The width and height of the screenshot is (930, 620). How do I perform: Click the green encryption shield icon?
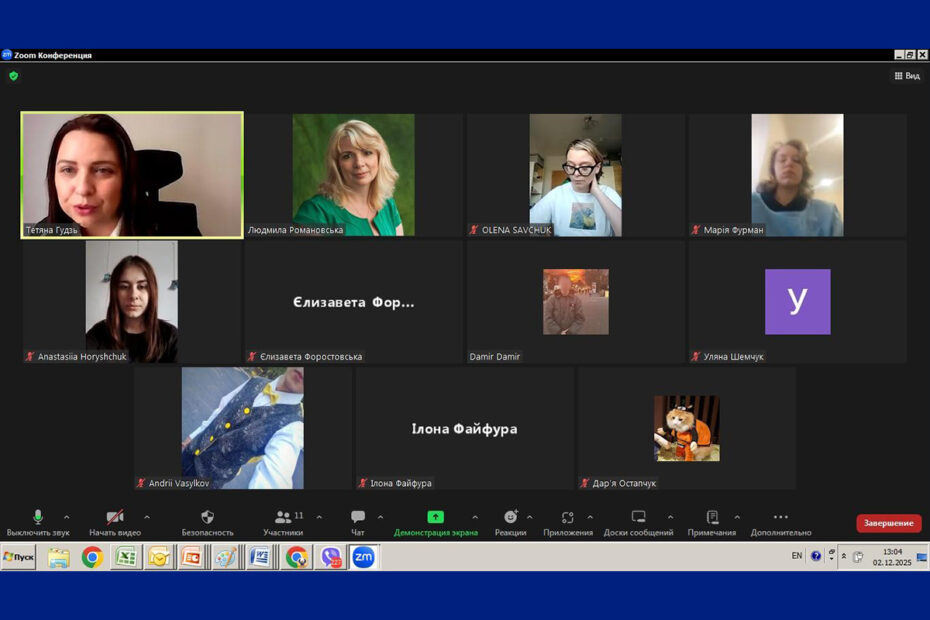tap(14, 76)
